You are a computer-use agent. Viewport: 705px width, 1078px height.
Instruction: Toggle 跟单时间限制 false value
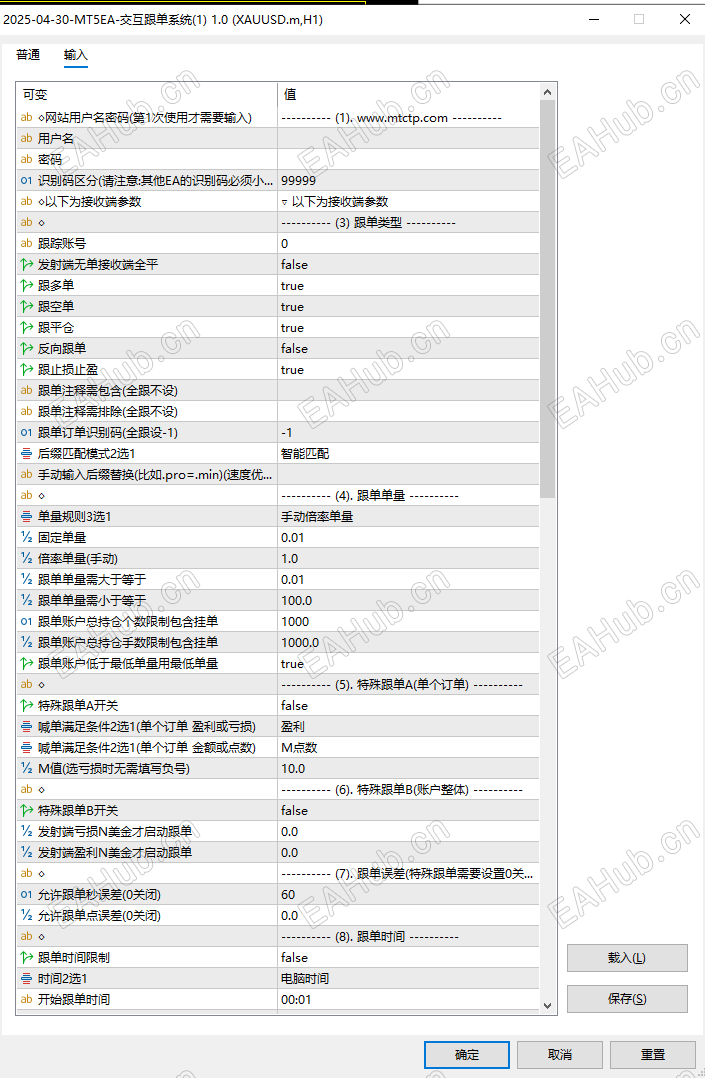pyautogui.click(x=409, y=957)
